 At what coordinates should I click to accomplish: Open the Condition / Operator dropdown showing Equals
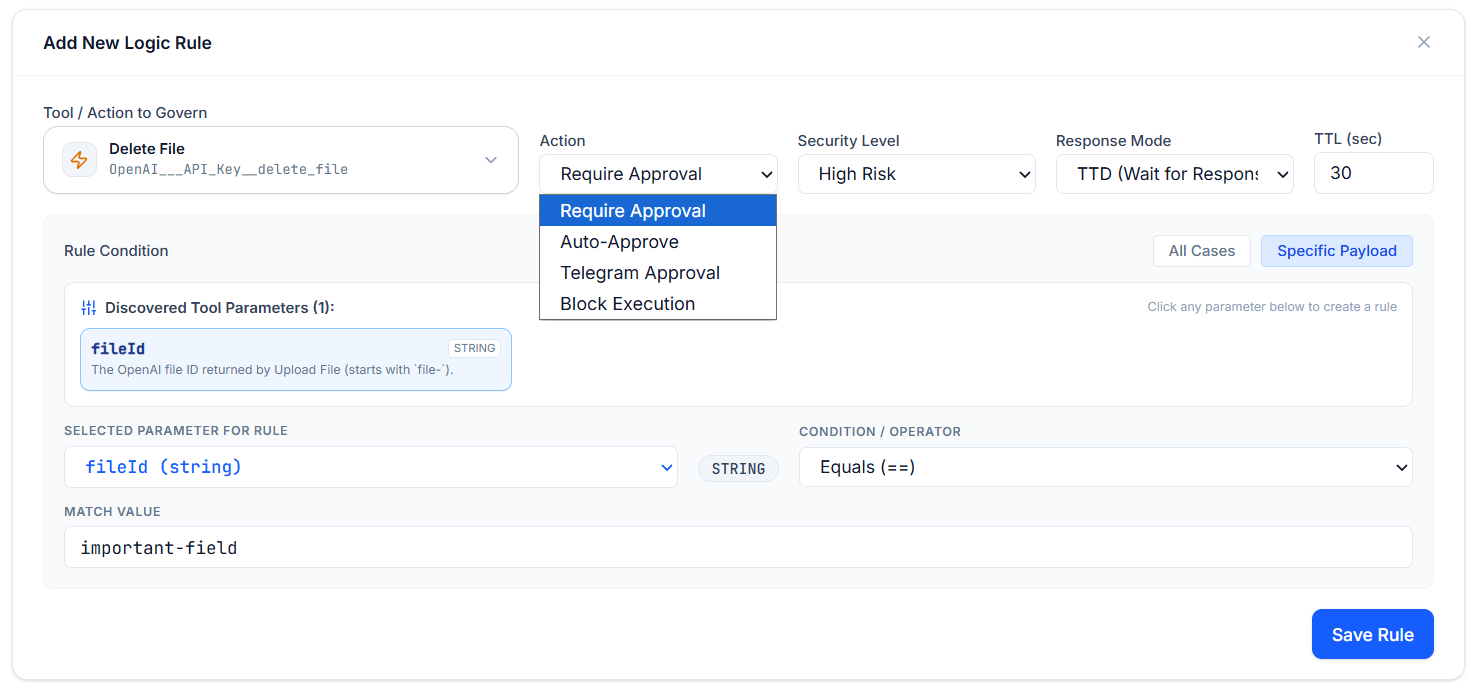pos(1105,467)
